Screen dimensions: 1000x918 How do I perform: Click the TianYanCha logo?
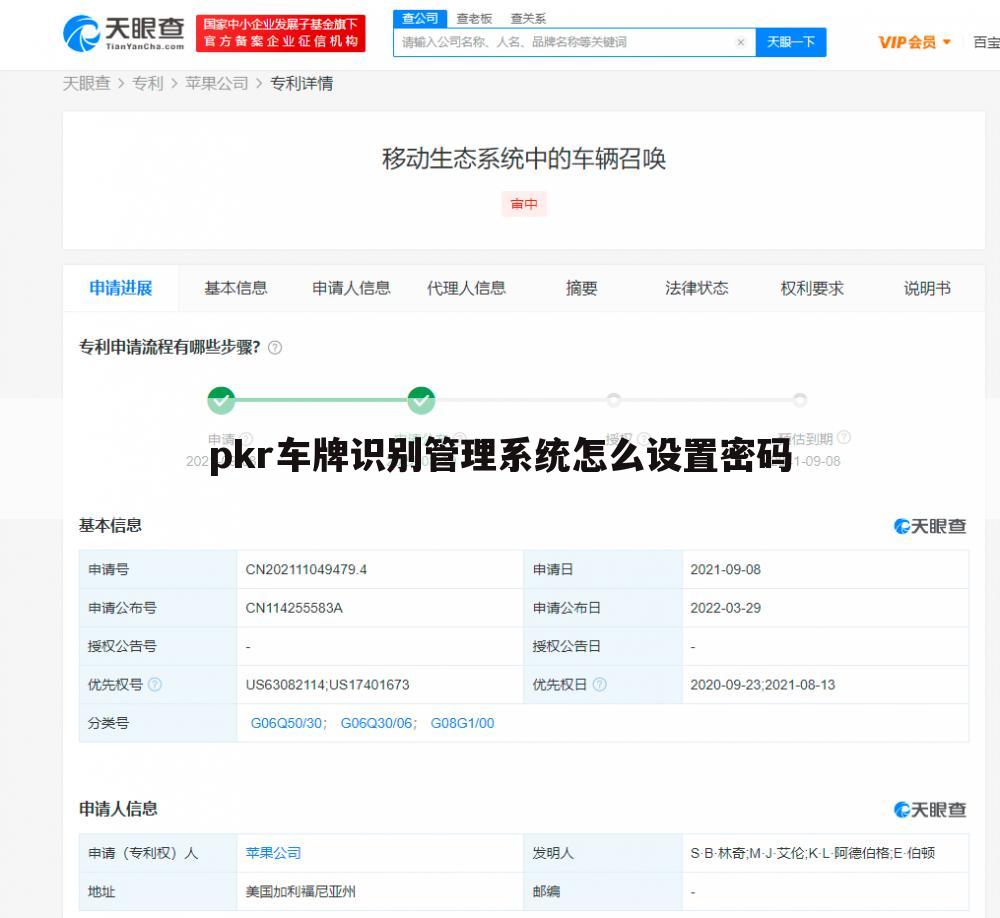click(x=124, y=33)
